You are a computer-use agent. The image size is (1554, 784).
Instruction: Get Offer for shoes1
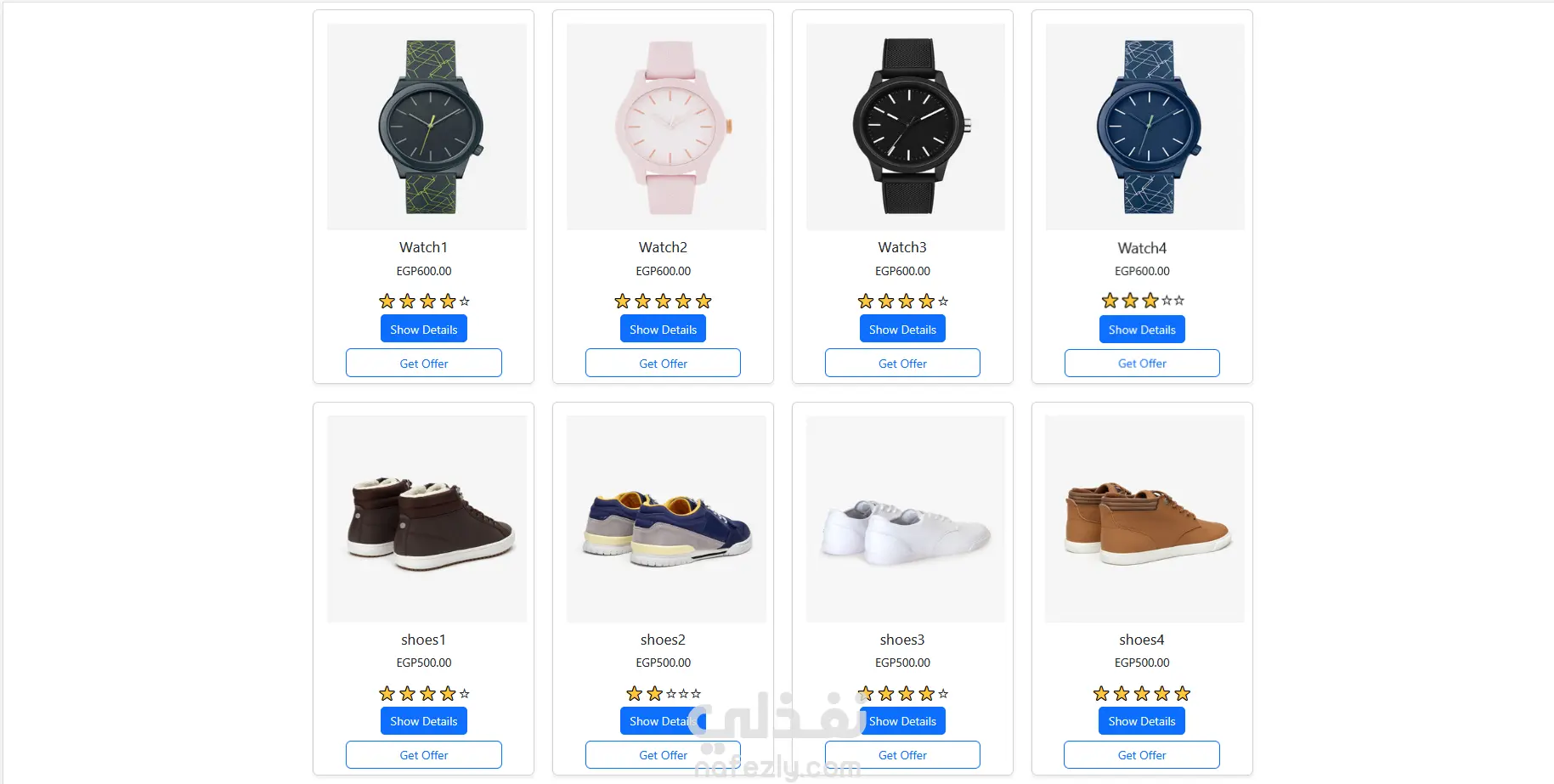pyautogui.click(x=424, y=755)
